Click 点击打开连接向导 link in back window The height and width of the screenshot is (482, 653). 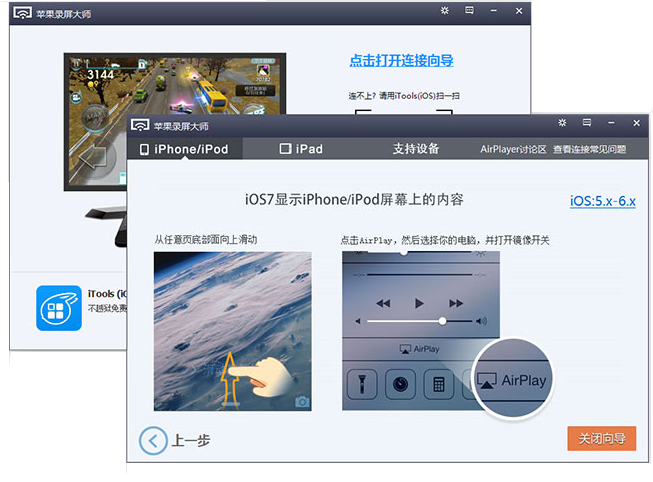(x=401, y=61)
